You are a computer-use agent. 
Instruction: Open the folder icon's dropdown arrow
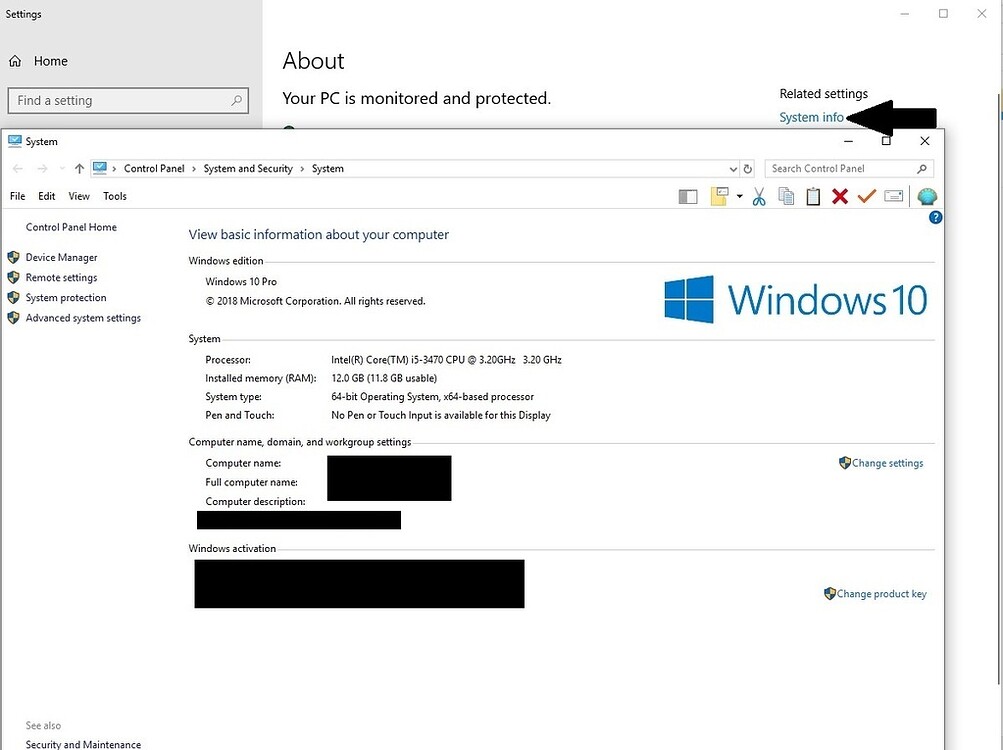[x=739, y=196]
